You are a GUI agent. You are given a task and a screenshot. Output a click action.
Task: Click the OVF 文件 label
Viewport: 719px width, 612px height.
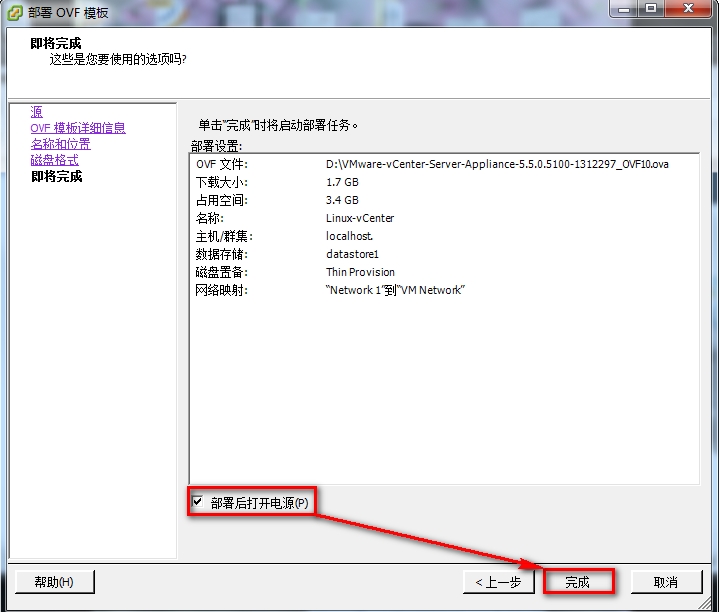[222, 165]
